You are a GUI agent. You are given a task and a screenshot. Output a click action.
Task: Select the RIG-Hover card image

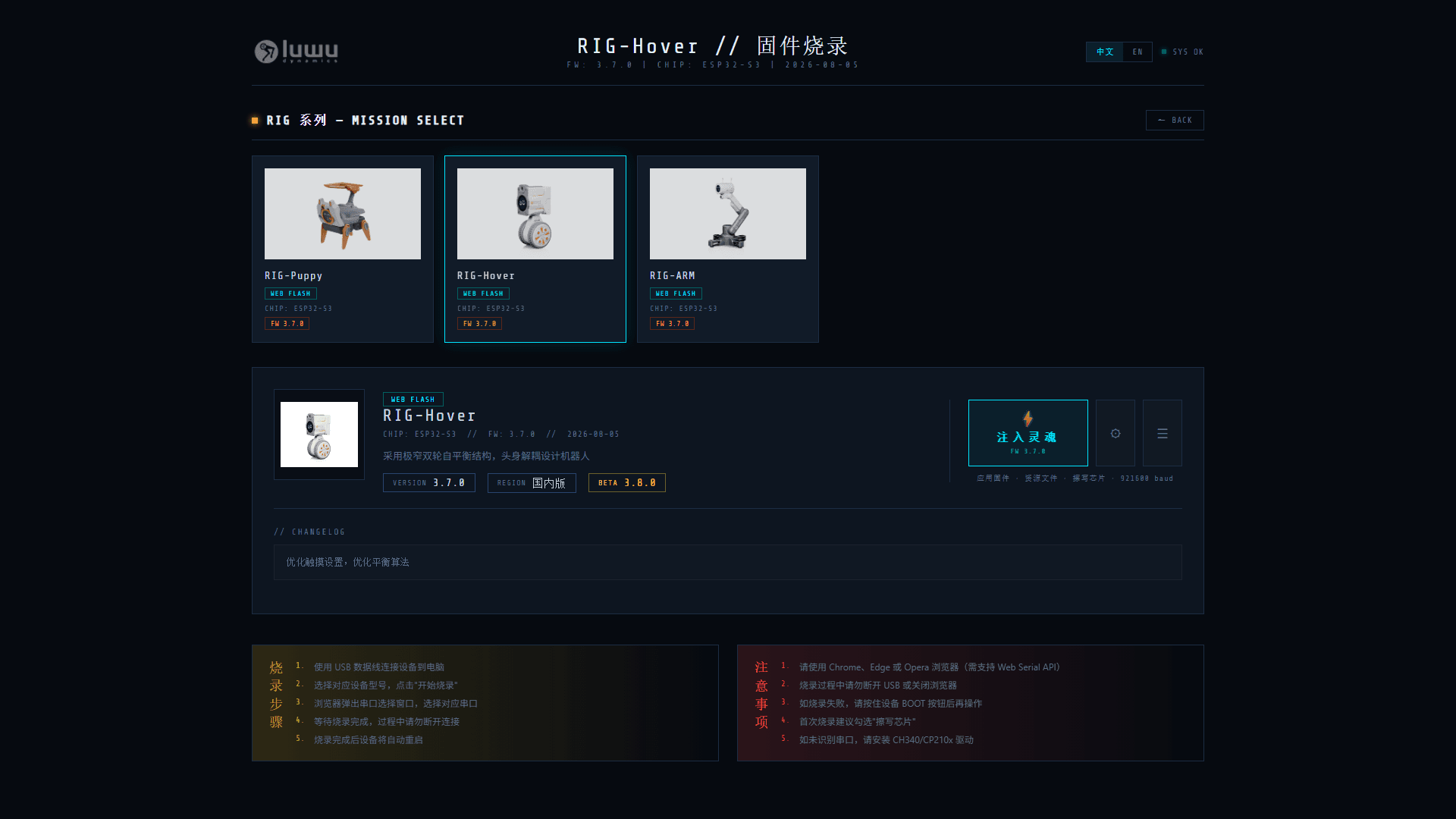(535, 214)
